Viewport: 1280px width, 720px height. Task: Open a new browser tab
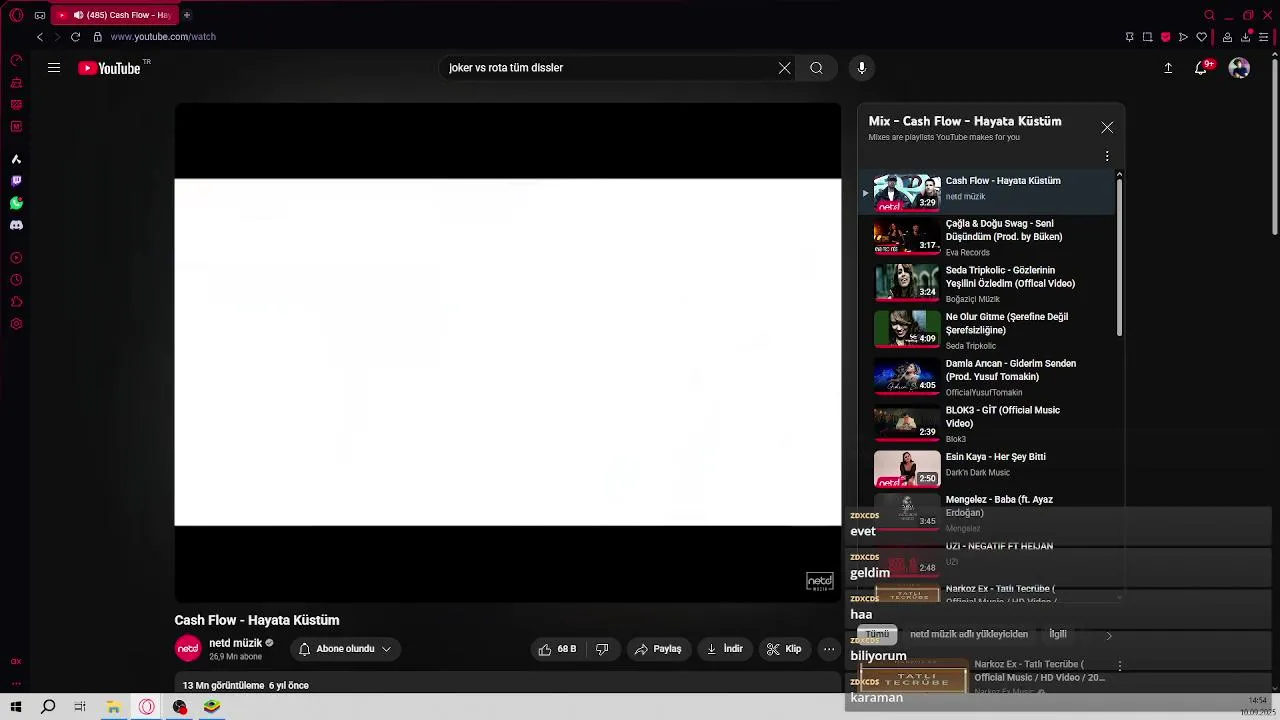(187, 15)
